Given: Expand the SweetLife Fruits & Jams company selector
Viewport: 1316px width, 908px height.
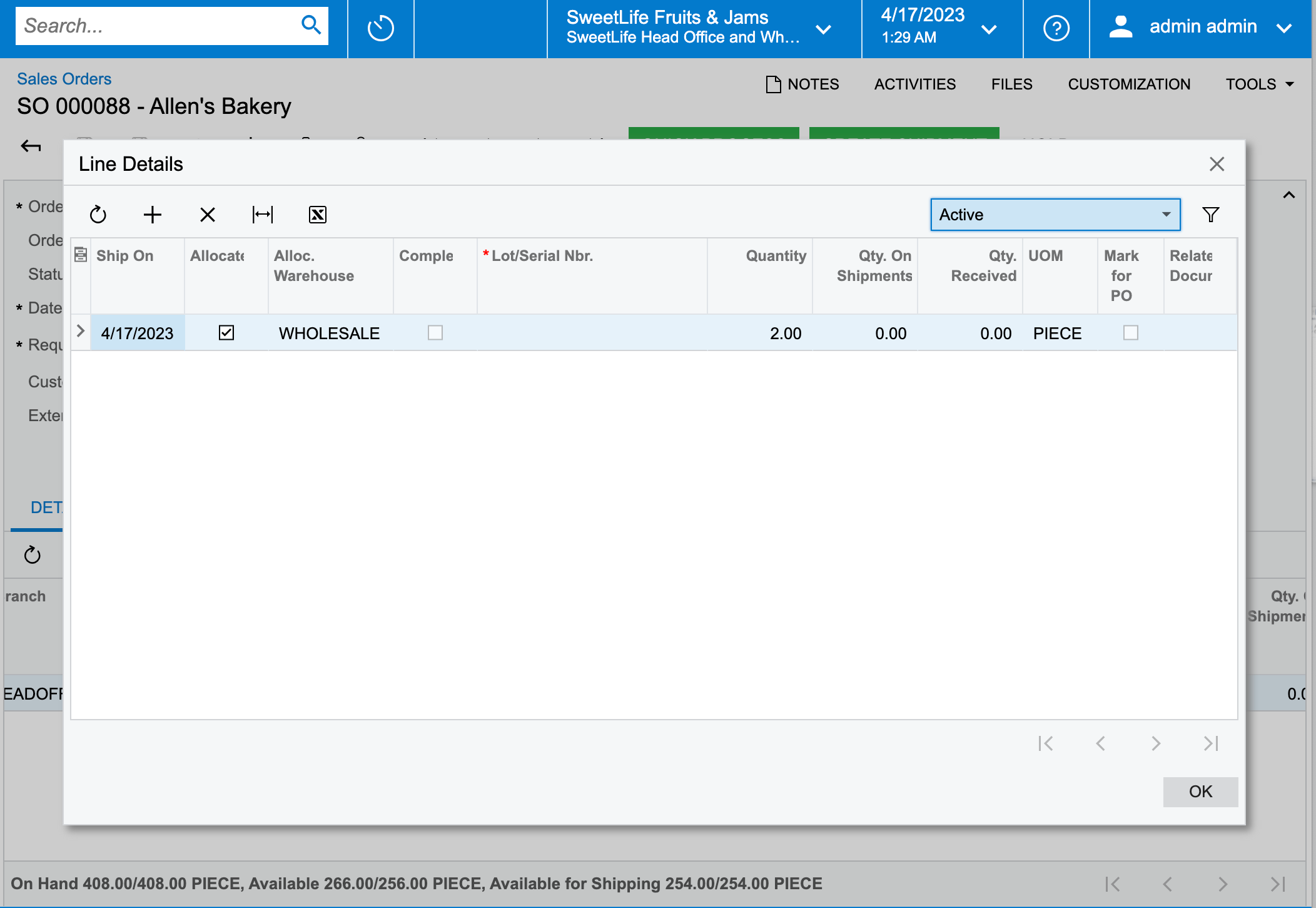Looking at the screenshot, I should pos(824,29).
